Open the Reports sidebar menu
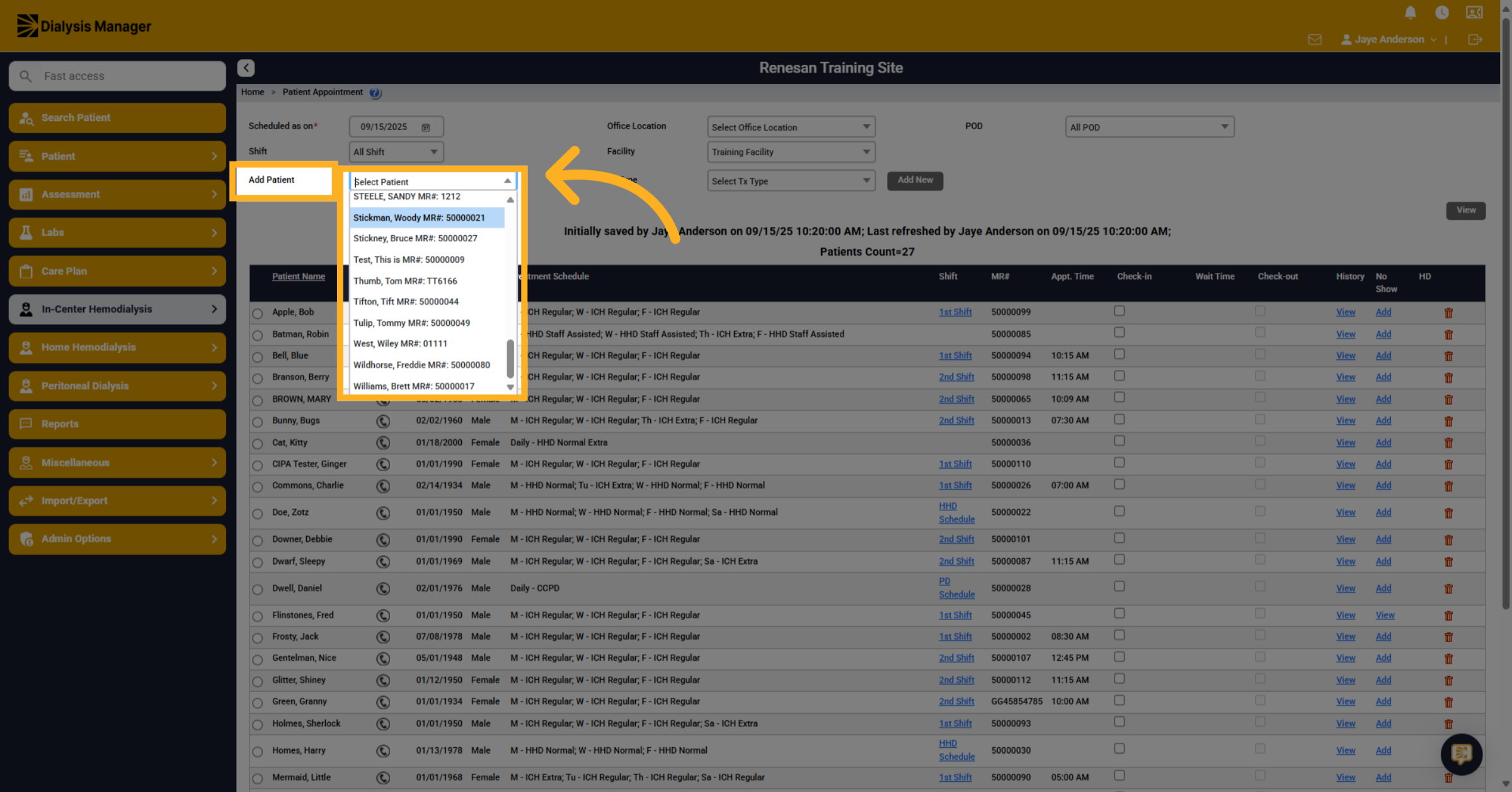Viewport: 1512px width, 792px height. [117, 424]
